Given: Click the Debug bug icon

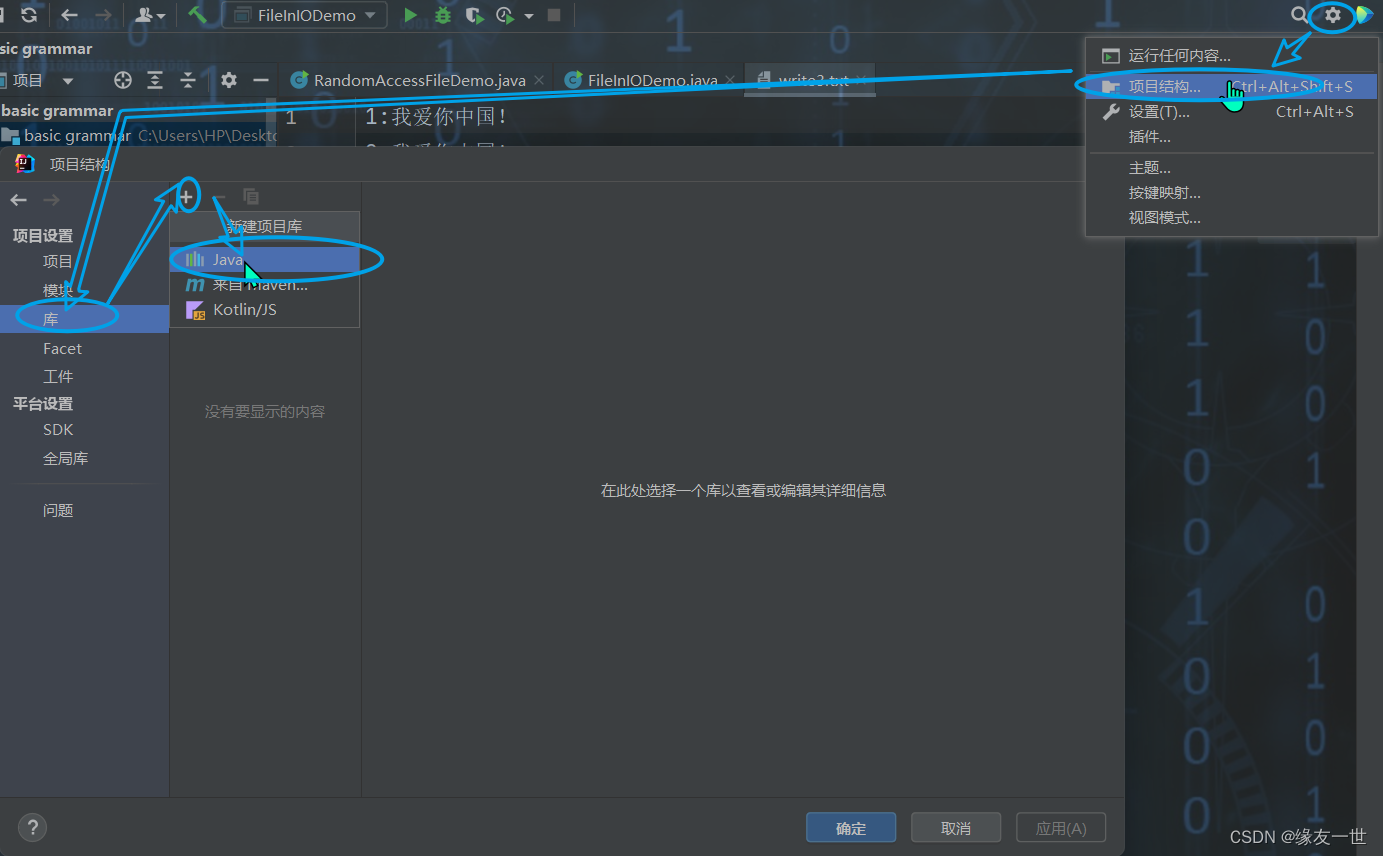Looking at the screenshot, I should pyautogui.click(x=442, y=15).
